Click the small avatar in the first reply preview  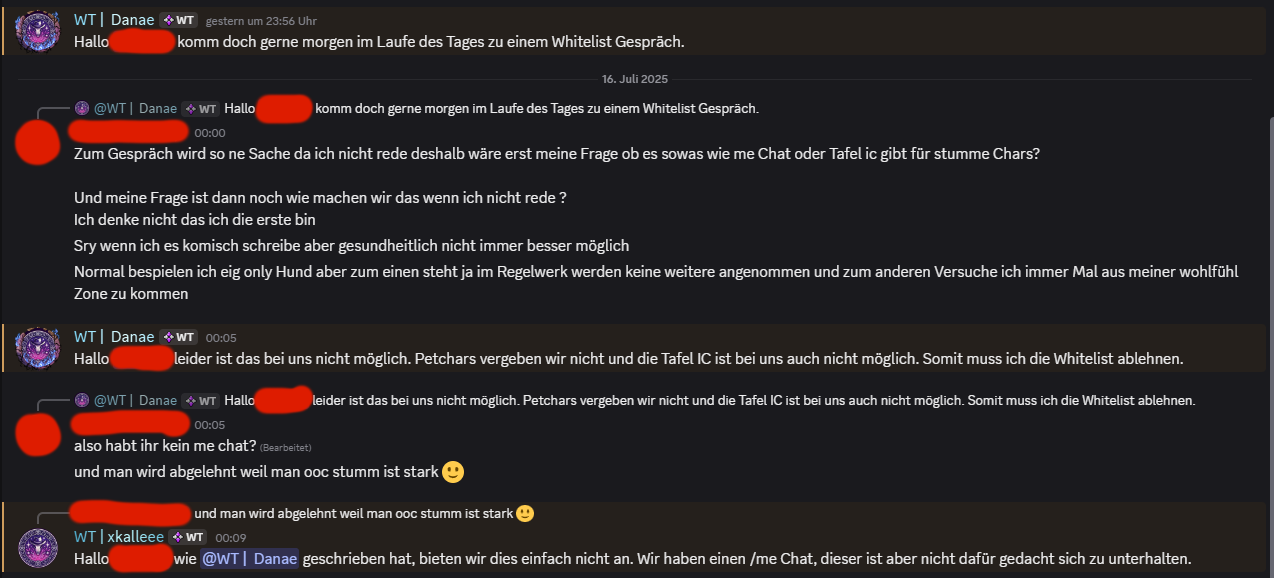click(82, 108)
